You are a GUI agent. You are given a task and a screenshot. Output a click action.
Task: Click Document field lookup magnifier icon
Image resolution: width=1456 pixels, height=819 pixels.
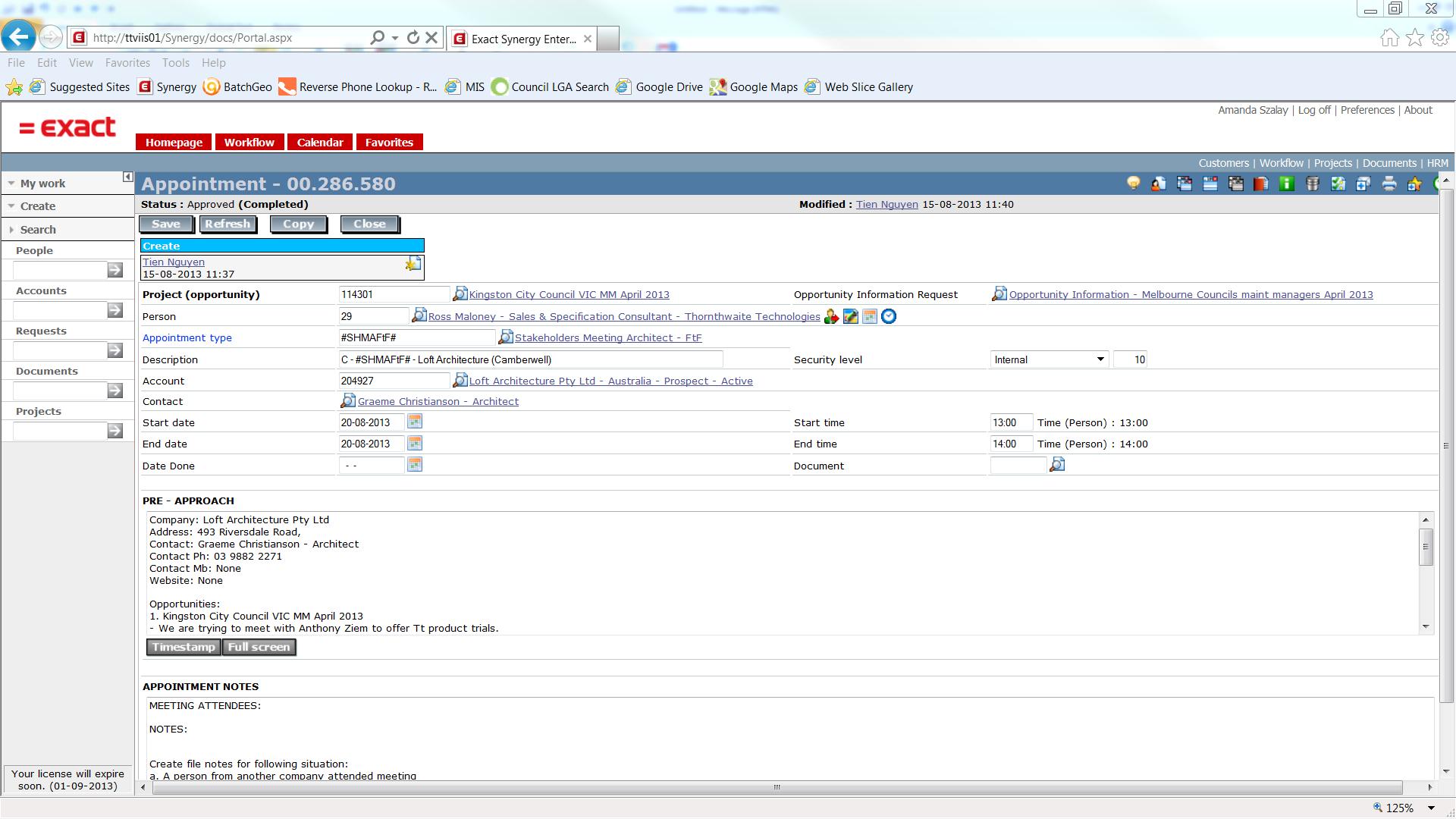[1057, 465]
